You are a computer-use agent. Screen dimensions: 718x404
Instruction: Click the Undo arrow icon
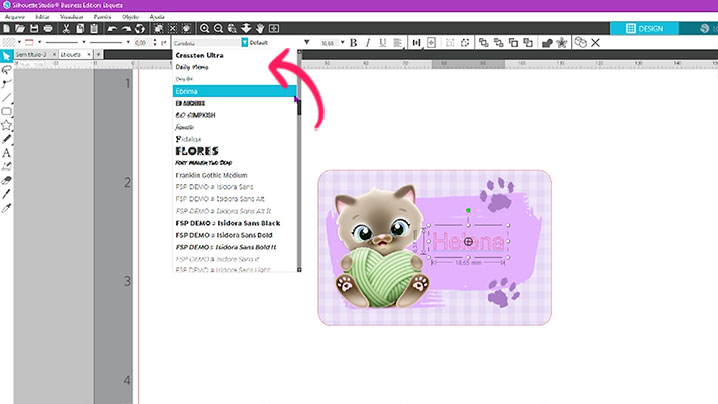112,28
